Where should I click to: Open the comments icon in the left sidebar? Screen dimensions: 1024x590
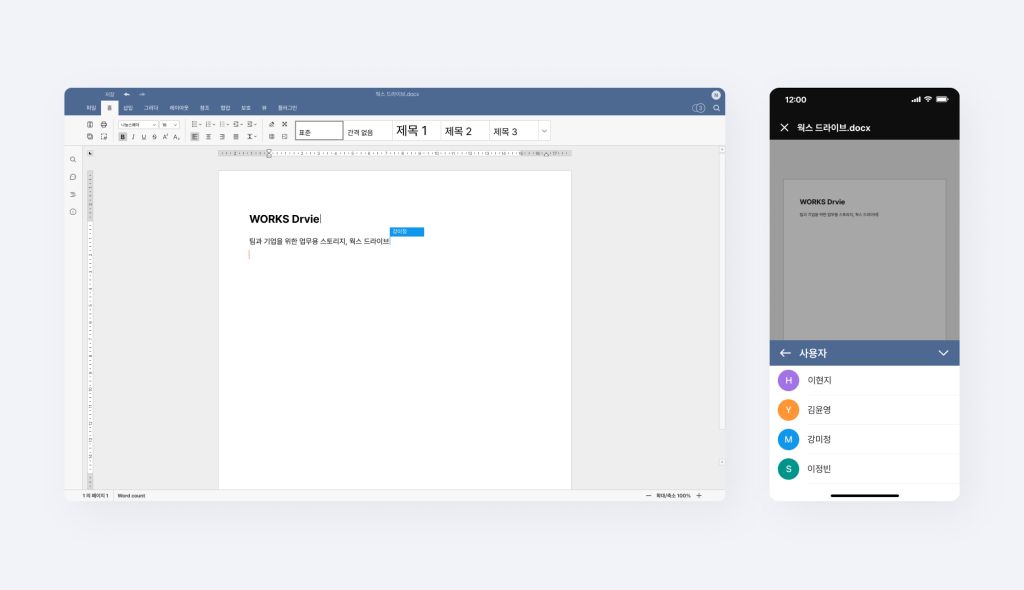73,177
